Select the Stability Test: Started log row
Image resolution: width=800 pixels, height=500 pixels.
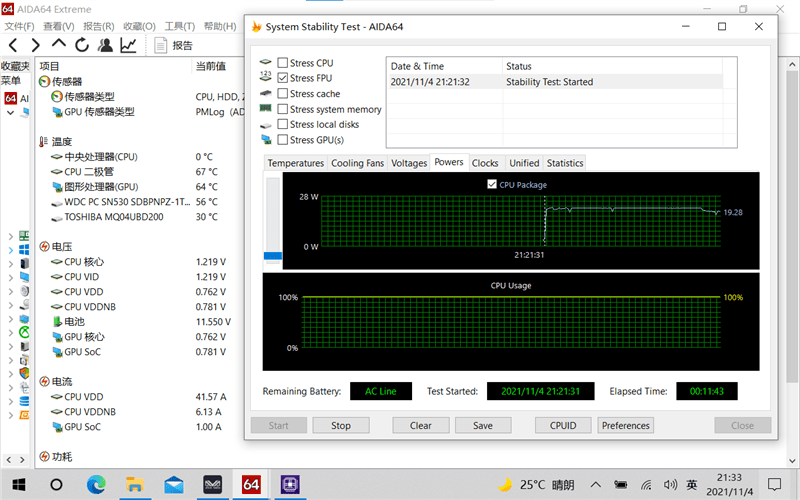pos(555,82)
